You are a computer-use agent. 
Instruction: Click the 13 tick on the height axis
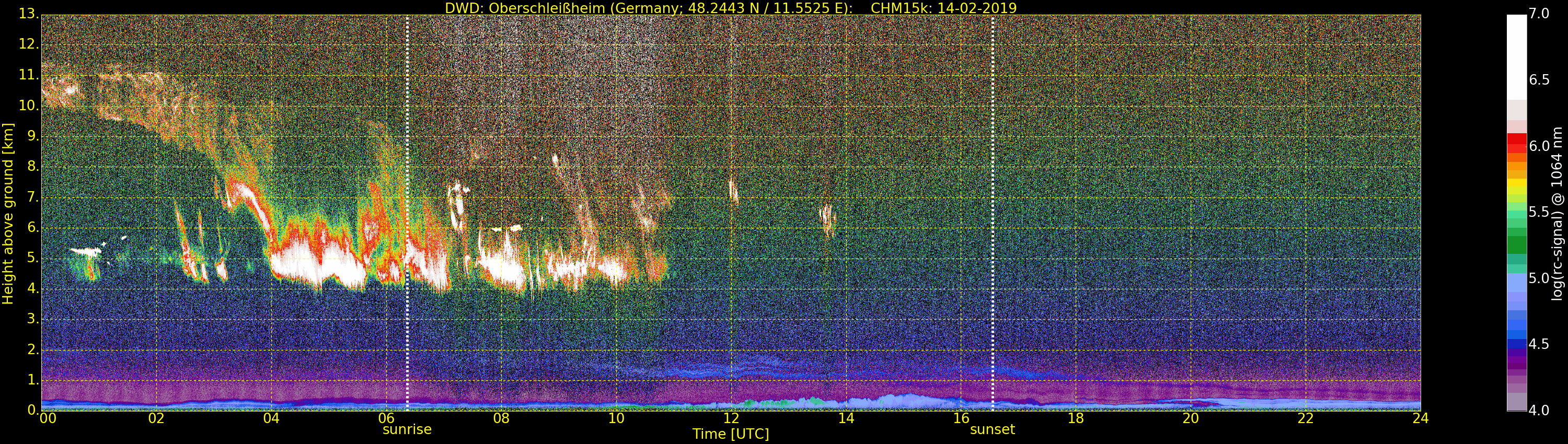(x=27, y=14)
